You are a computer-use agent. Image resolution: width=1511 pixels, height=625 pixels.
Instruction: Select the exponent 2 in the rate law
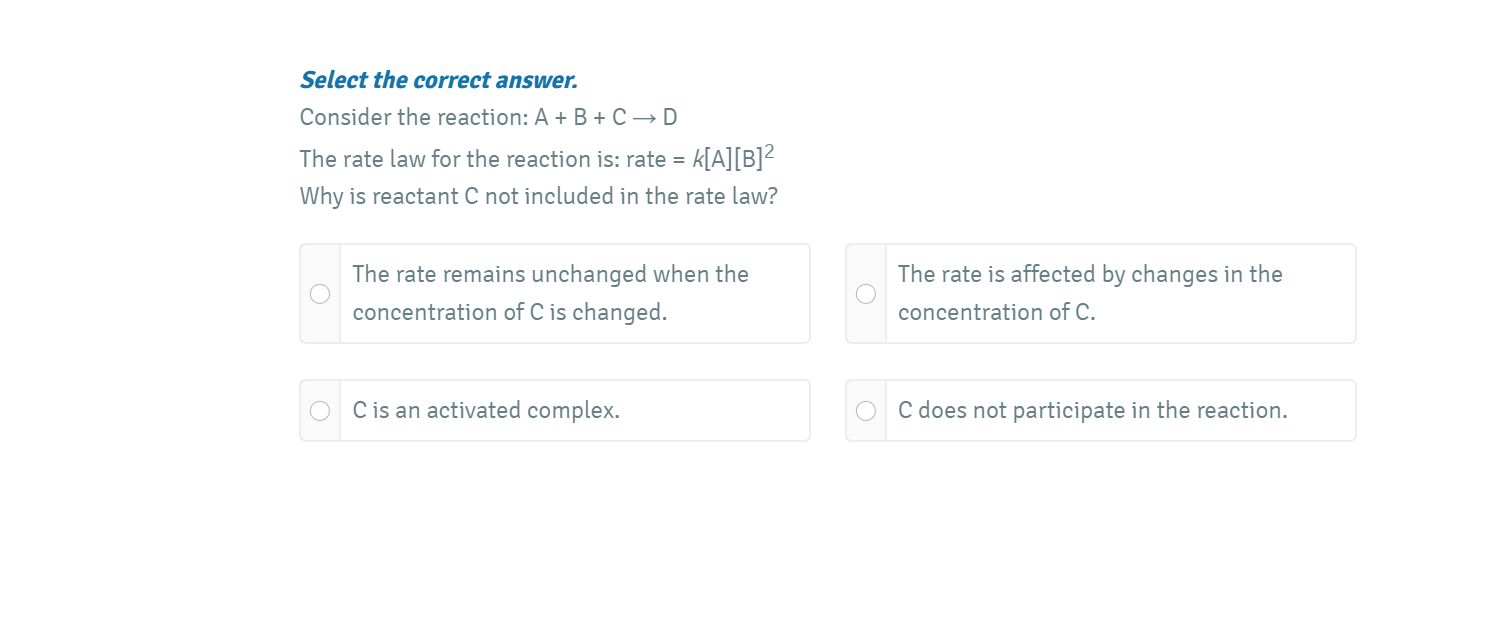(770, 150)
